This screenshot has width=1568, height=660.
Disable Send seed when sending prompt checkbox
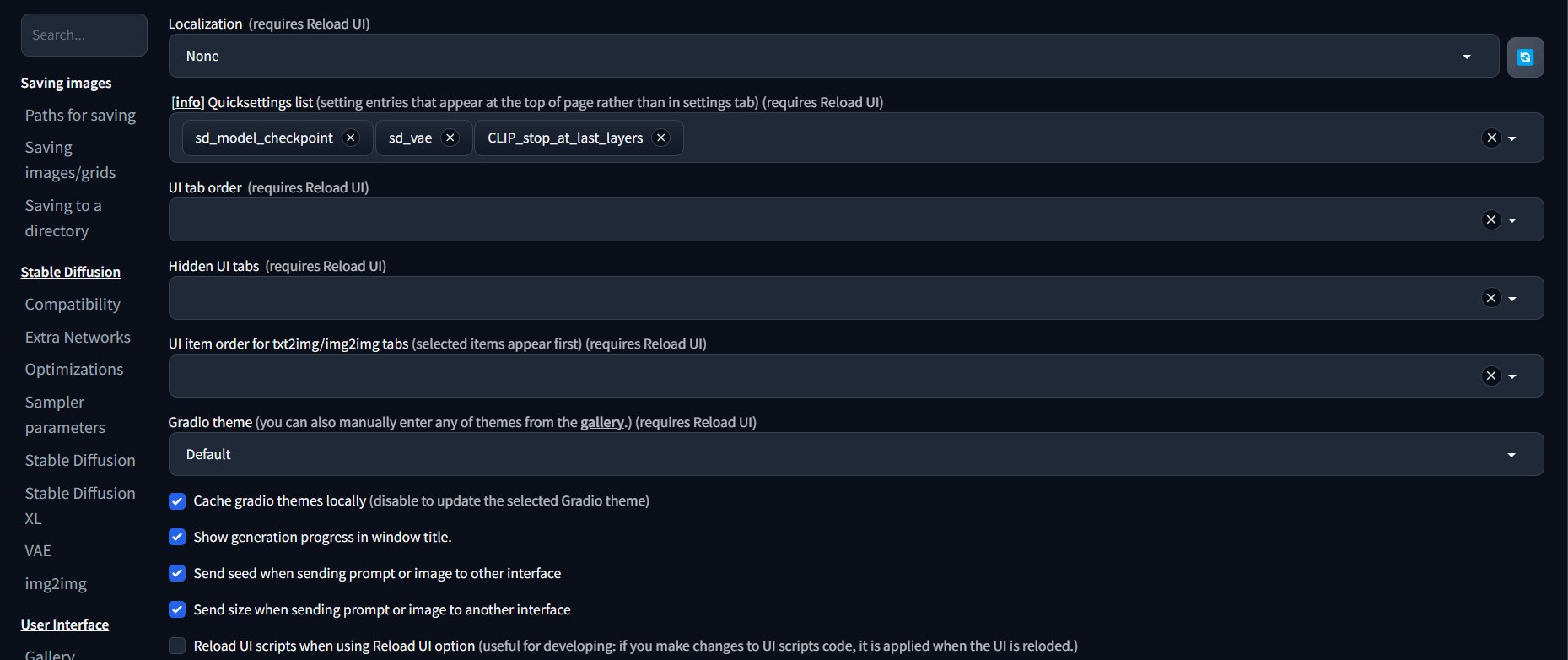click(x=177, y=573)
